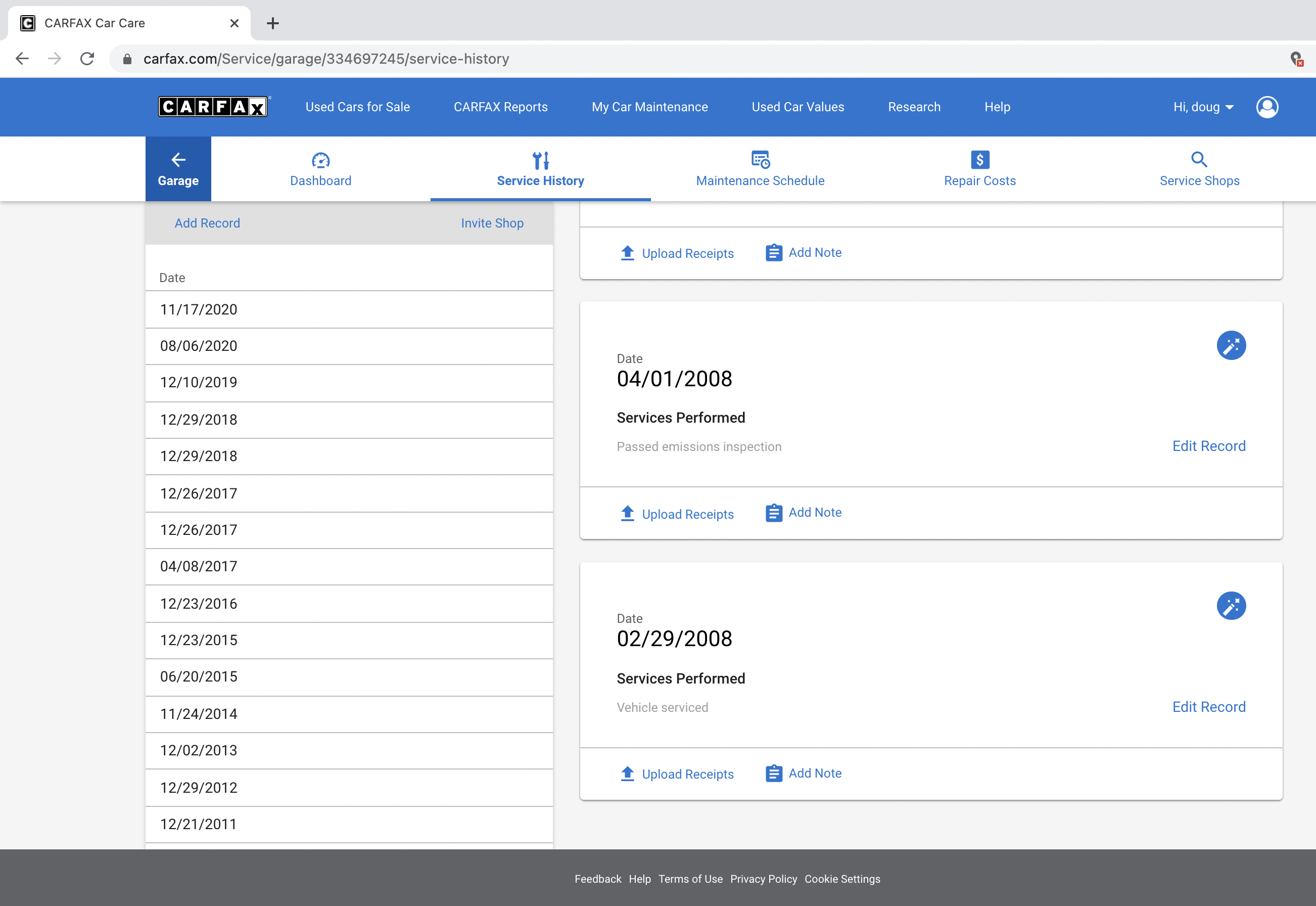Screen dimensions: 1316x906
Task: Open the Research menu
Action: click(914, 107)
